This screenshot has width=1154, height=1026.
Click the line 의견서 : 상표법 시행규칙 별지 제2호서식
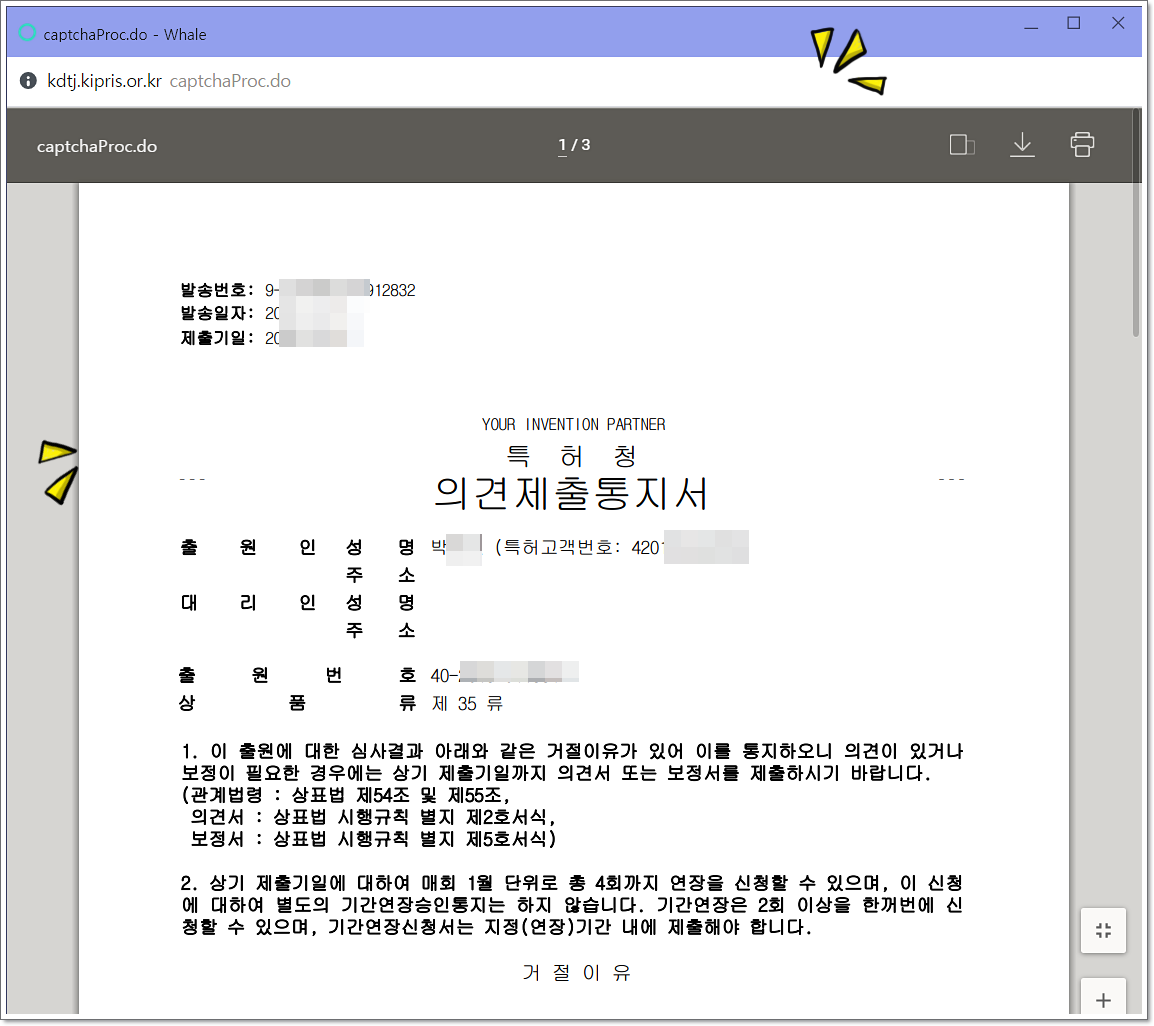point(373,817)
